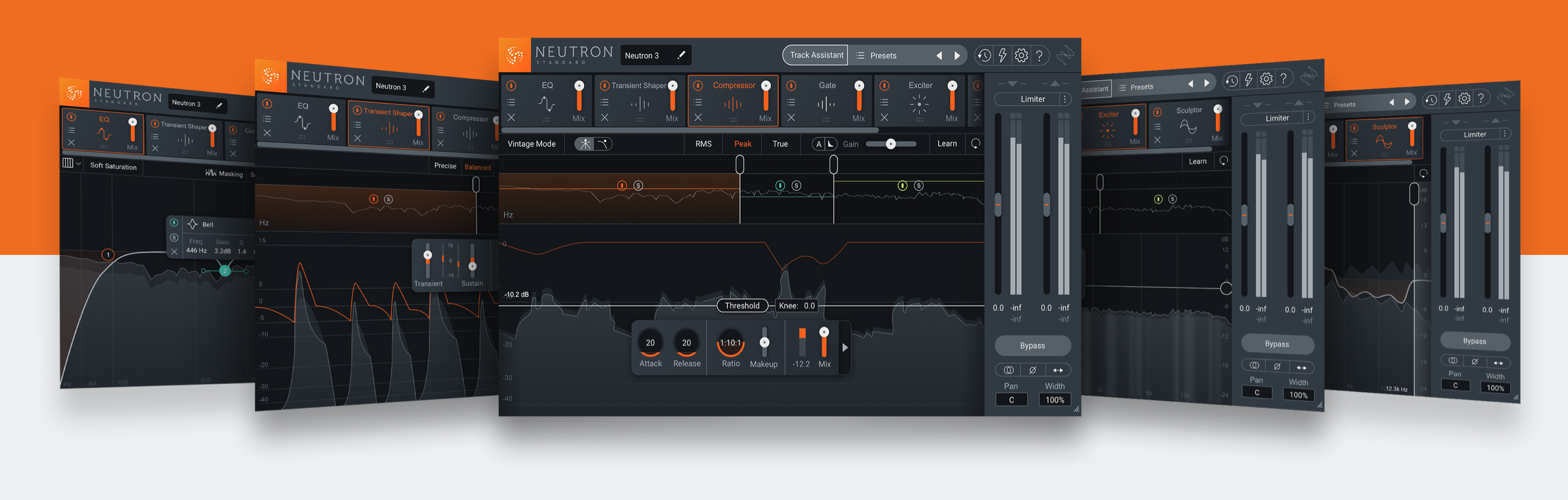The image size is (1568, 500).
Task: Toggle EQ module power in main window
Action: click(x=511, y=86)
